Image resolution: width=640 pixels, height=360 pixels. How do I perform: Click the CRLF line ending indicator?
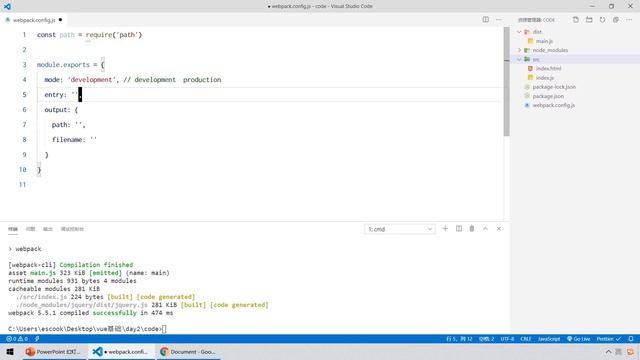[526, 339]
